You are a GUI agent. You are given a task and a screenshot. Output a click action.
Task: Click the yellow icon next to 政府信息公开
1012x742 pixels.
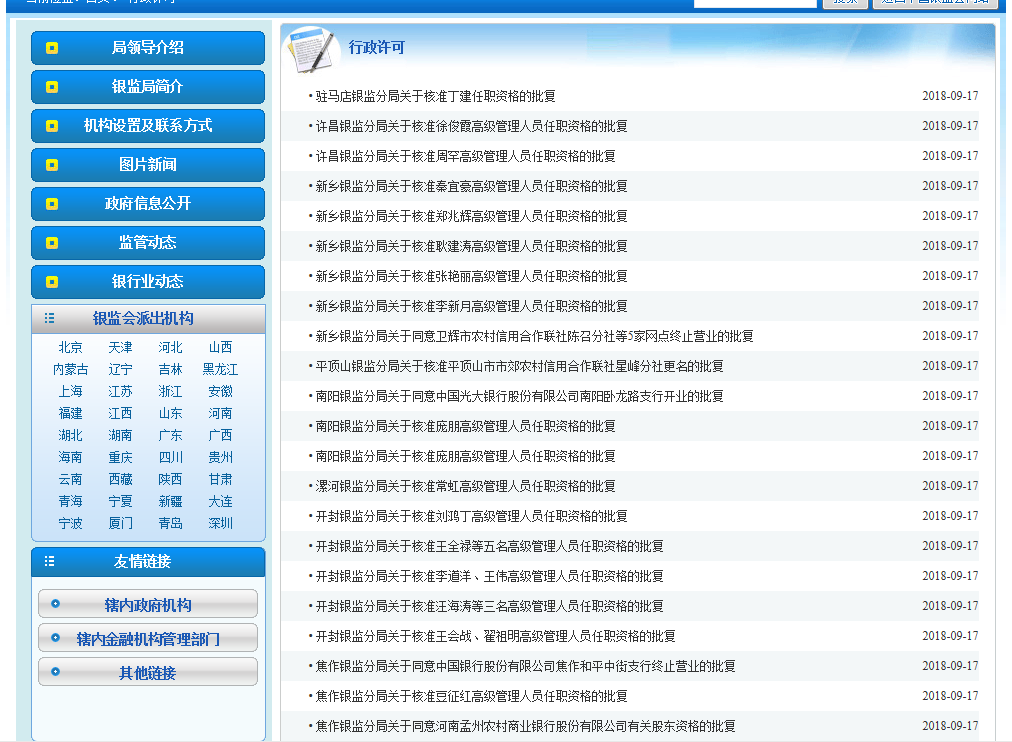pos(52,204)
